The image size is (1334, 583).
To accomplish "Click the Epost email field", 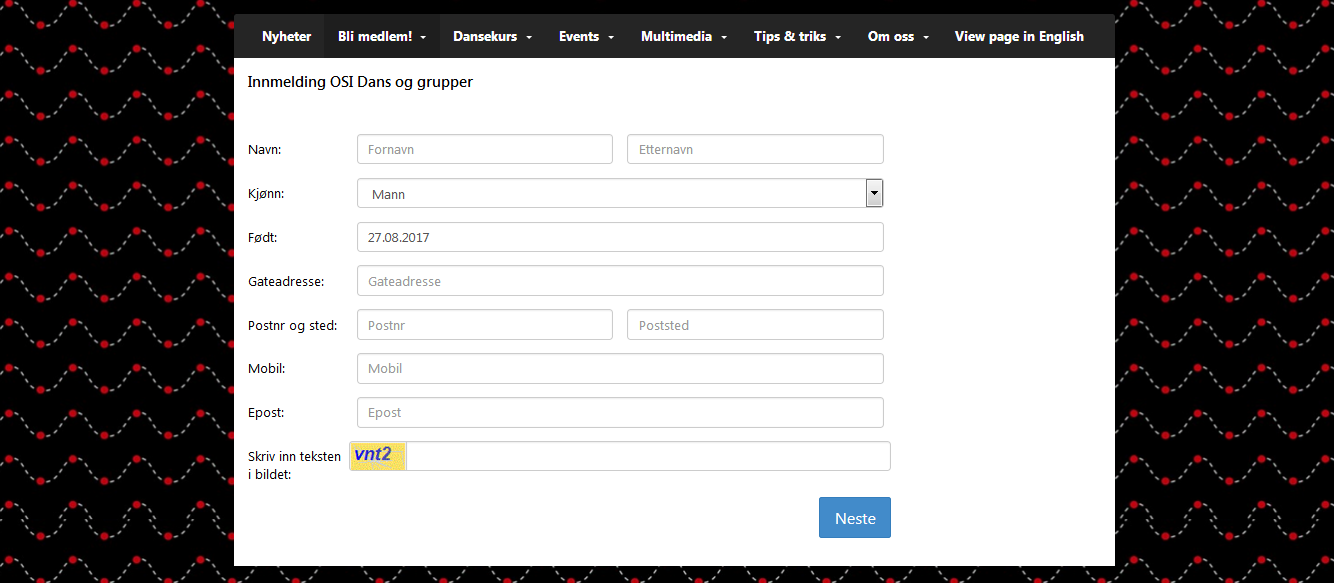I will click(x=620, y=412).
